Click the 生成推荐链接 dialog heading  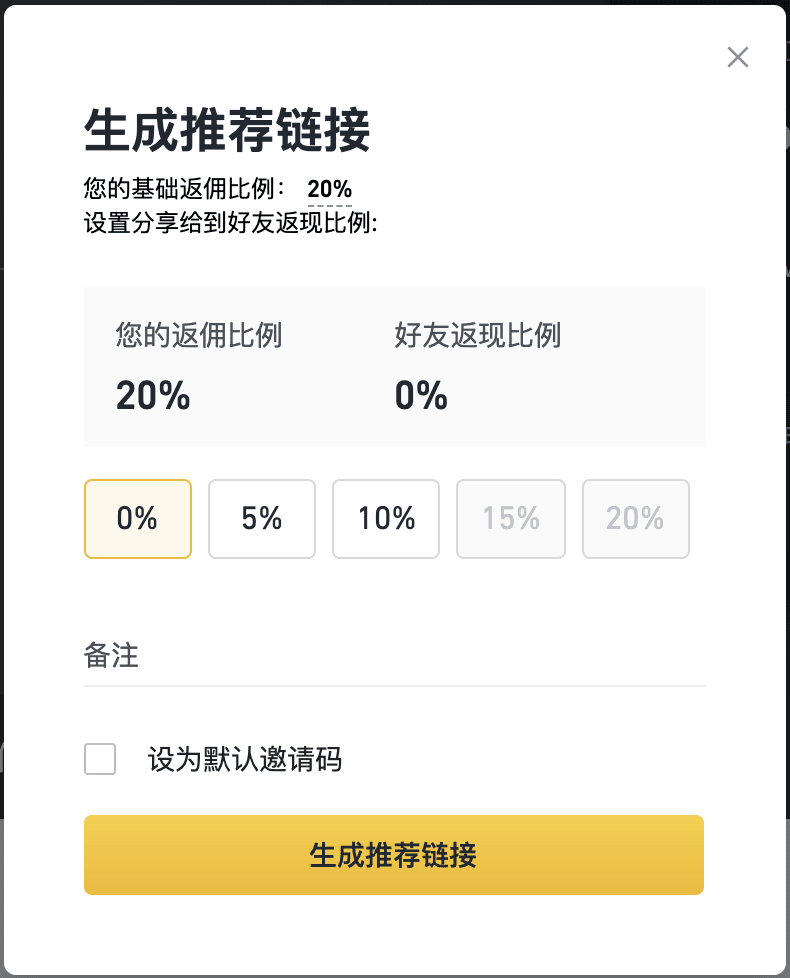pos(228,131)
